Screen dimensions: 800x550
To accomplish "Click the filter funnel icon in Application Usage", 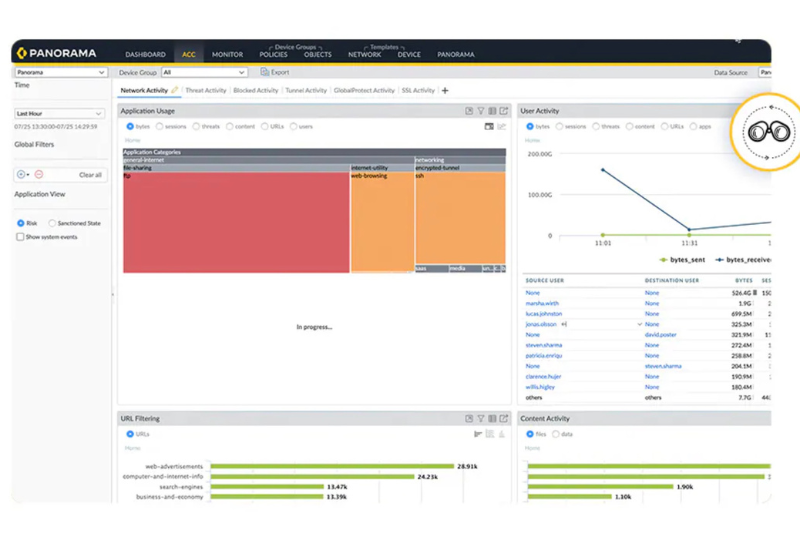I will pyautogui.click(x=481, y=111).
